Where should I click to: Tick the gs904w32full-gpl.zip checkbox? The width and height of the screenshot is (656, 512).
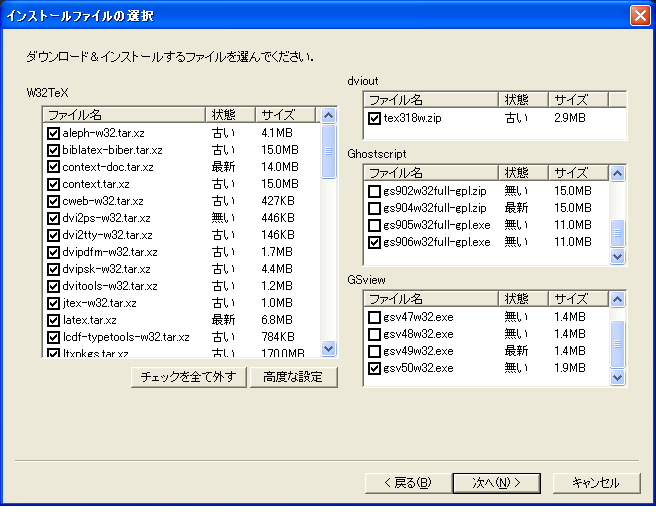click(x=374, y=208)
